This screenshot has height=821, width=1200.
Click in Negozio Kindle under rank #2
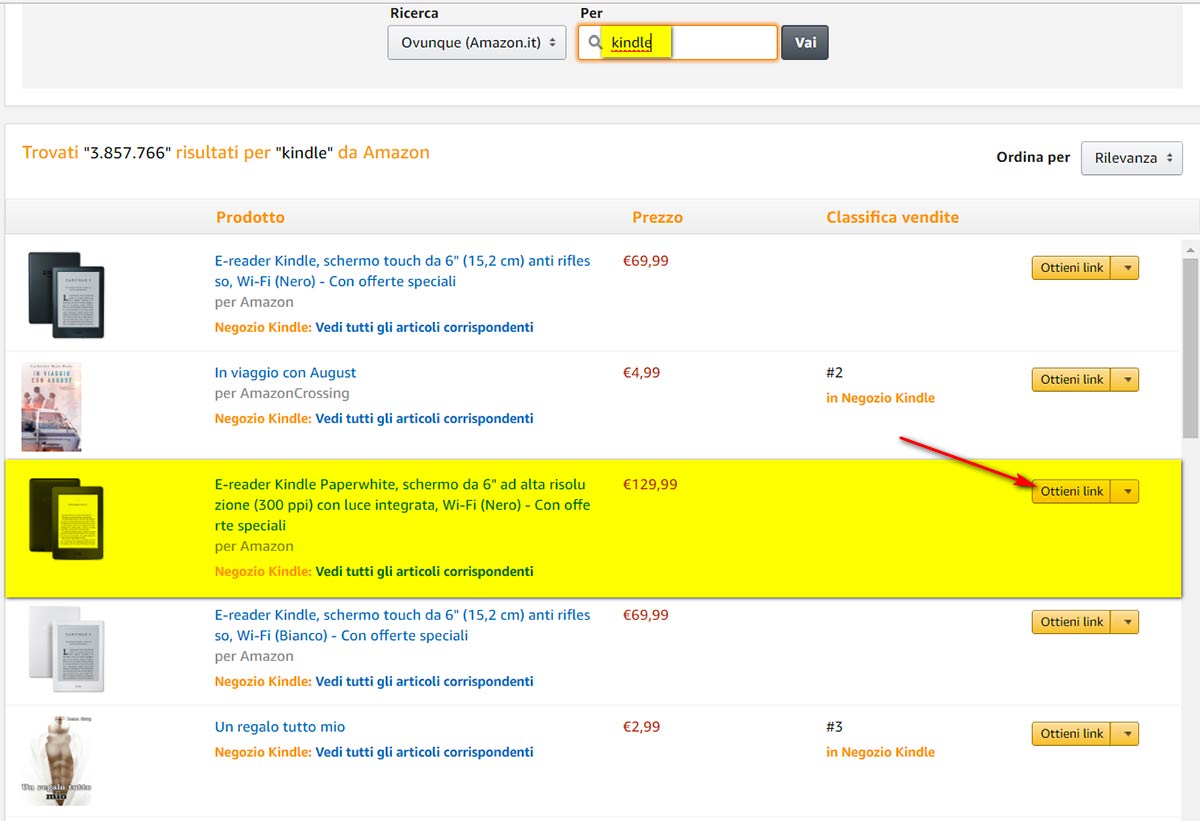(x=880, y=398)
